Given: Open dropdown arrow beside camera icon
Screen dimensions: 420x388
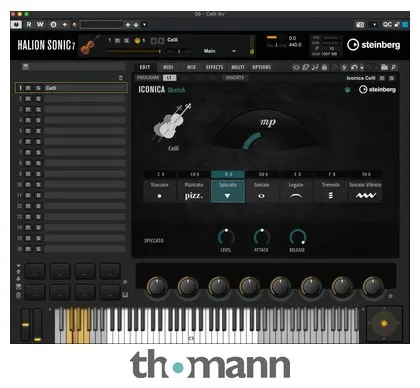Looking at the screenshot, I should point(374,25).
